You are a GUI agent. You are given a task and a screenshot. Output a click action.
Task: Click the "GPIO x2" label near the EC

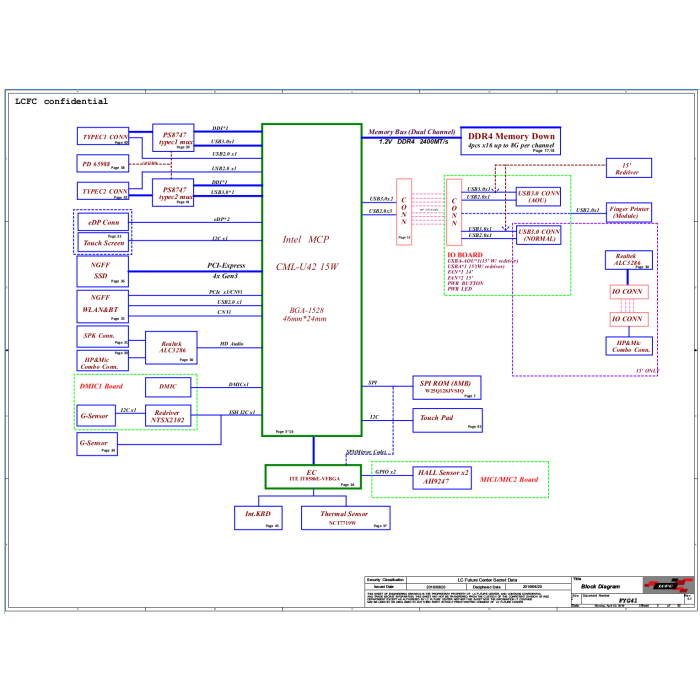pyautogui.click(x=385, y=471)
